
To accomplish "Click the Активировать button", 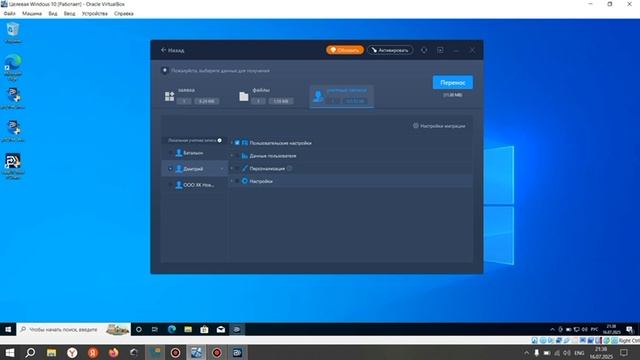I will click(x=390, y=50).
